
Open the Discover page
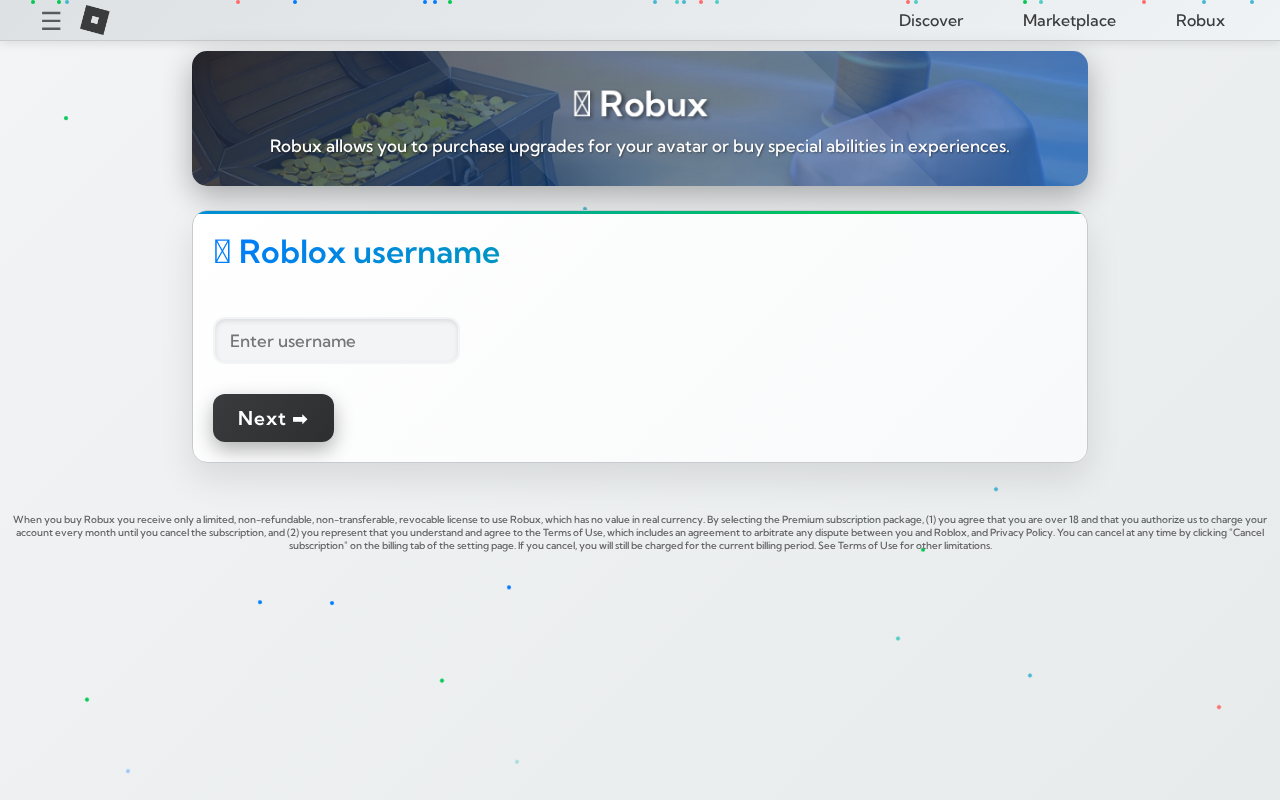coord(931,21)
